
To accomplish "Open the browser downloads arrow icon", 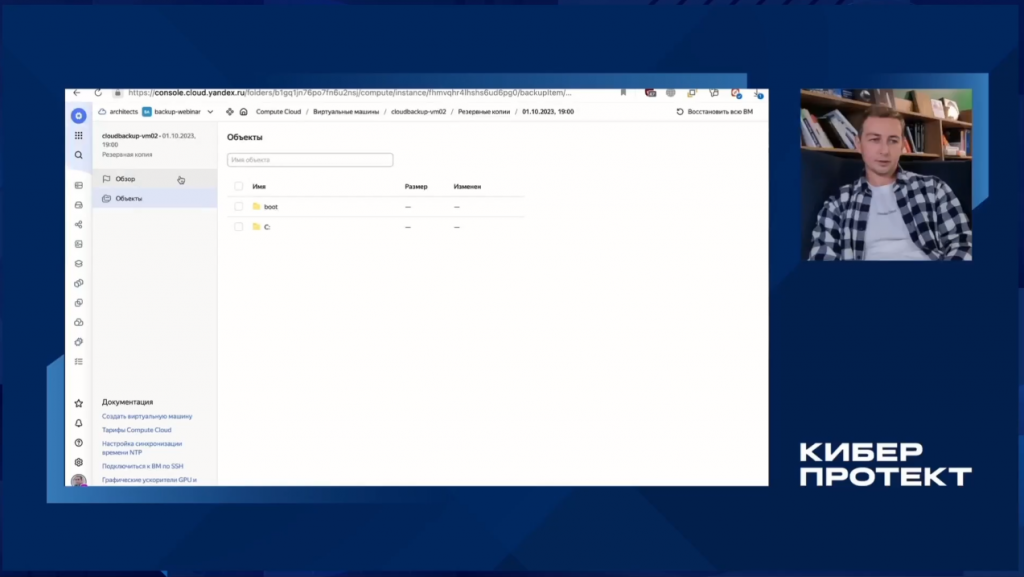I will (758, 93).
